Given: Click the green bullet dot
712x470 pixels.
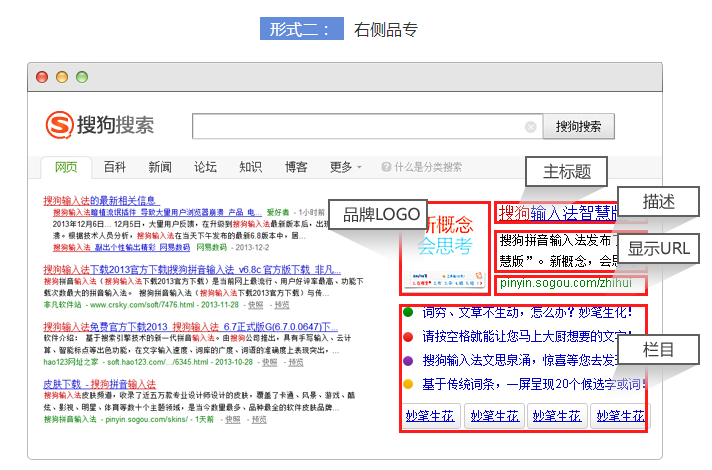Looking at the screenshot, I should click(408, 312).
